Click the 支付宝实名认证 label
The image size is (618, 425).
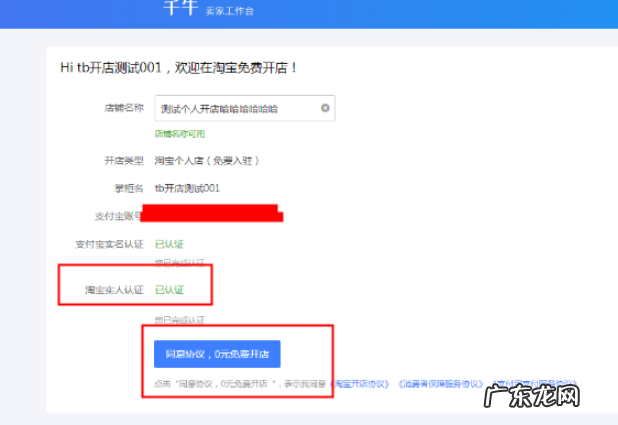click(x=110, y=244)
